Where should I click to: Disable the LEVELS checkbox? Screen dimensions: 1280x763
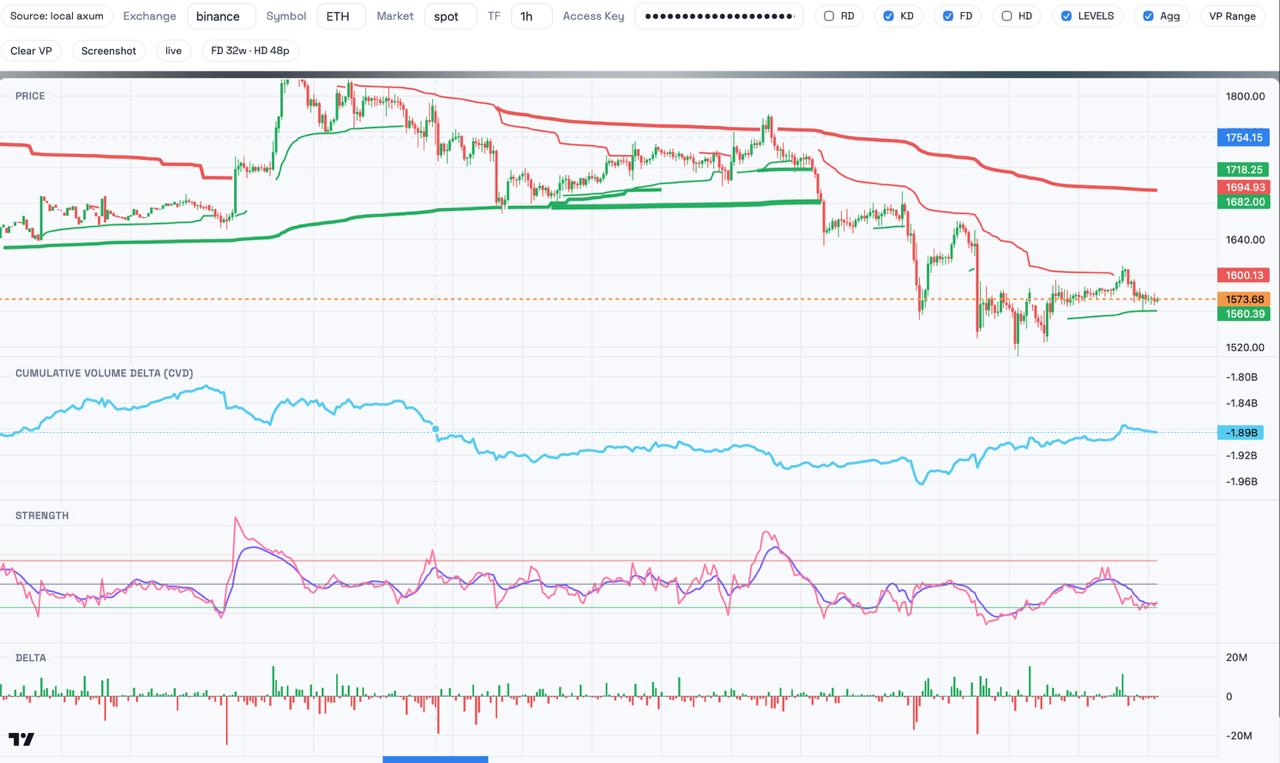pos(1066,16)
